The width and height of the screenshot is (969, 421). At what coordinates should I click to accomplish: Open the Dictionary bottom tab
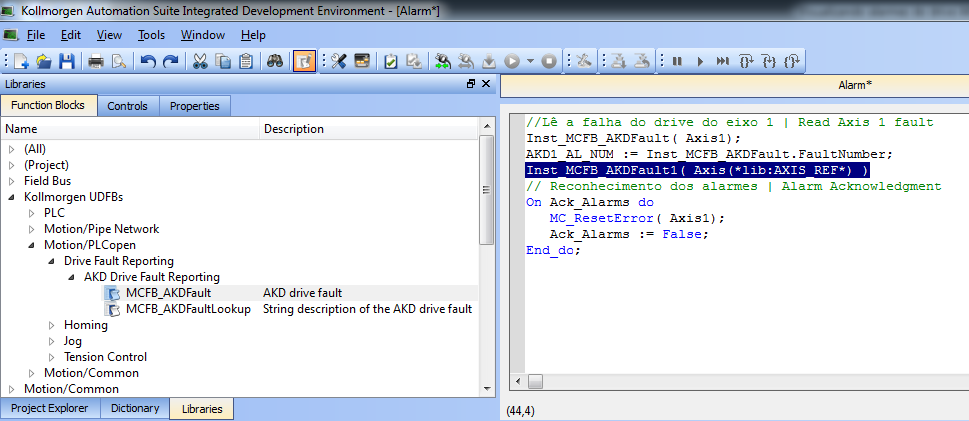pyautogui.click(x=135, y=409)
